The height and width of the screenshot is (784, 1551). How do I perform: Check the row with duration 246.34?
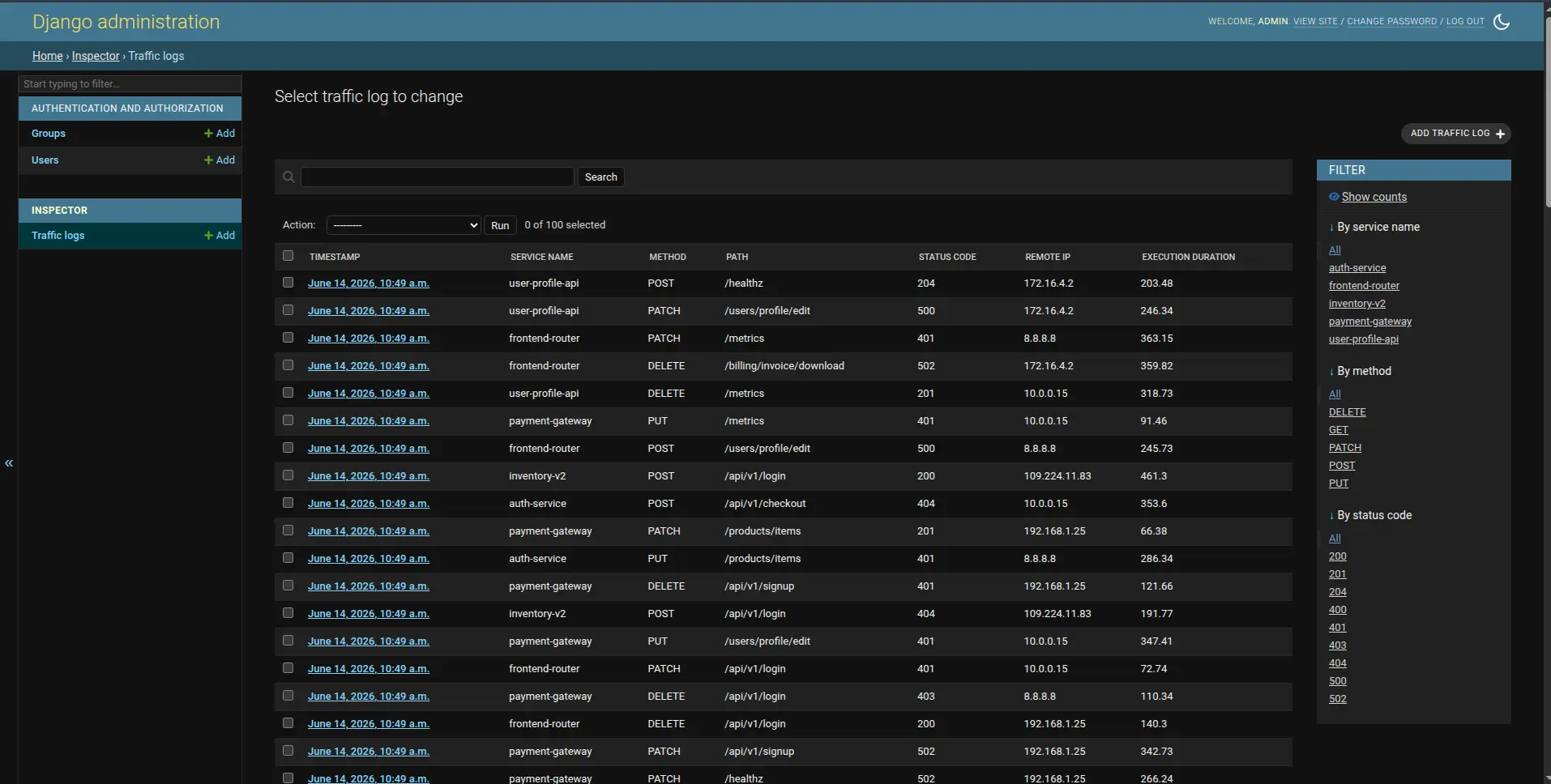(288, 310)
